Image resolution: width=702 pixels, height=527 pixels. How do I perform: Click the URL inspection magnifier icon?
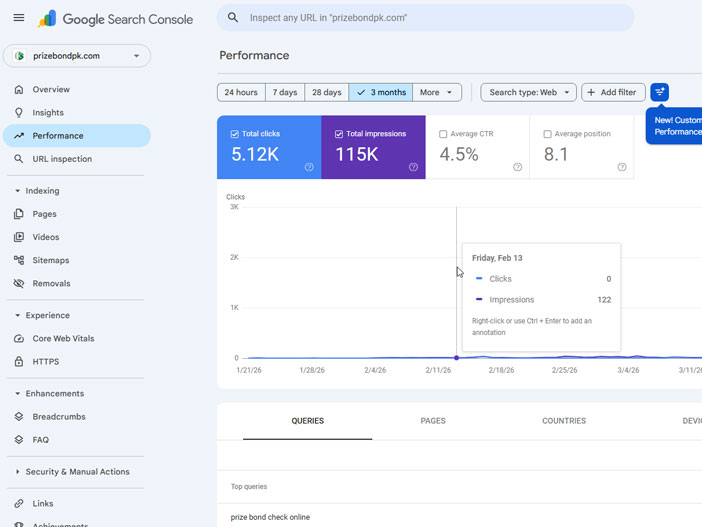19,159
